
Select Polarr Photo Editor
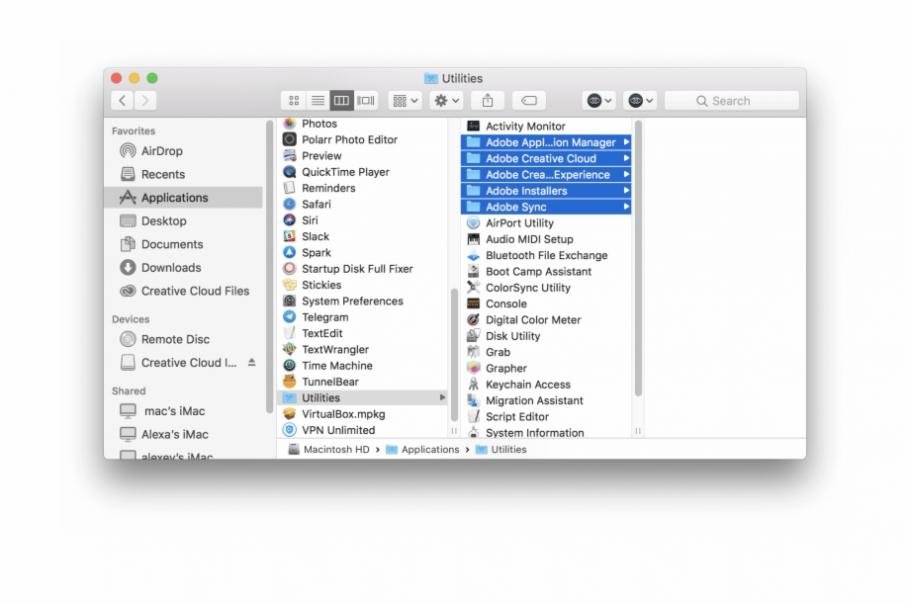click(364, 140)
